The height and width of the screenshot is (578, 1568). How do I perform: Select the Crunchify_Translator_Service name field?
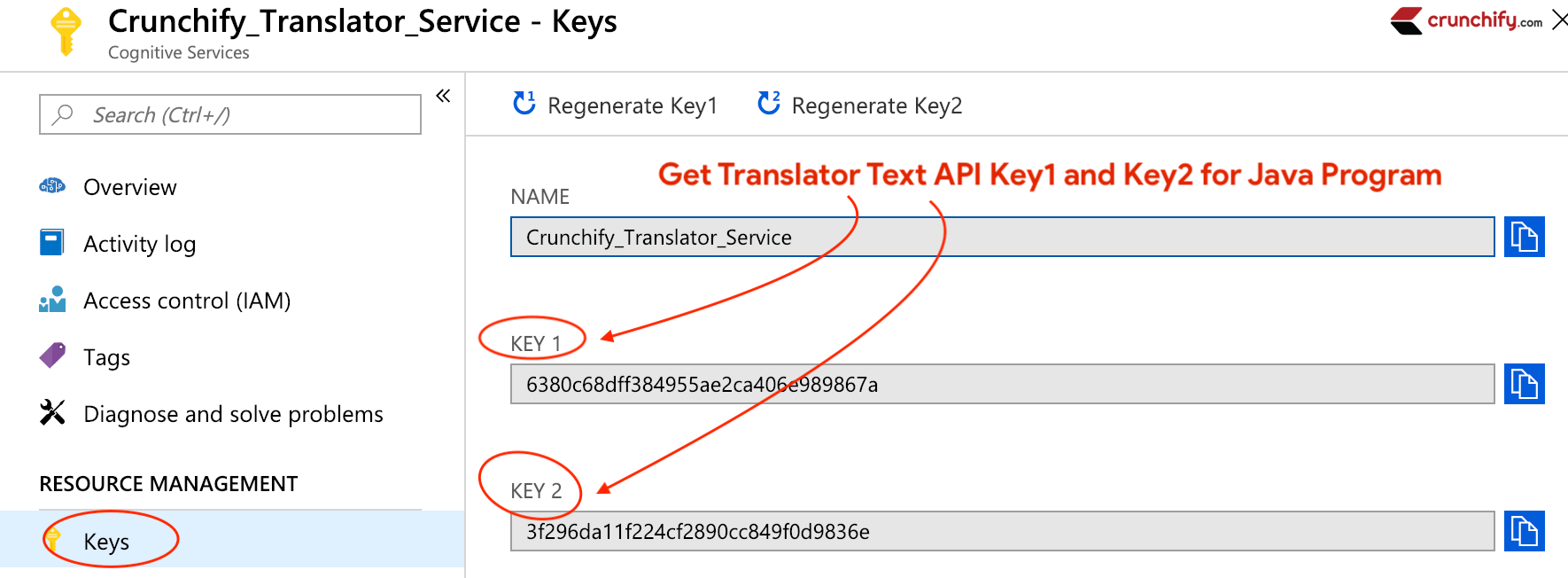(886, 237)
